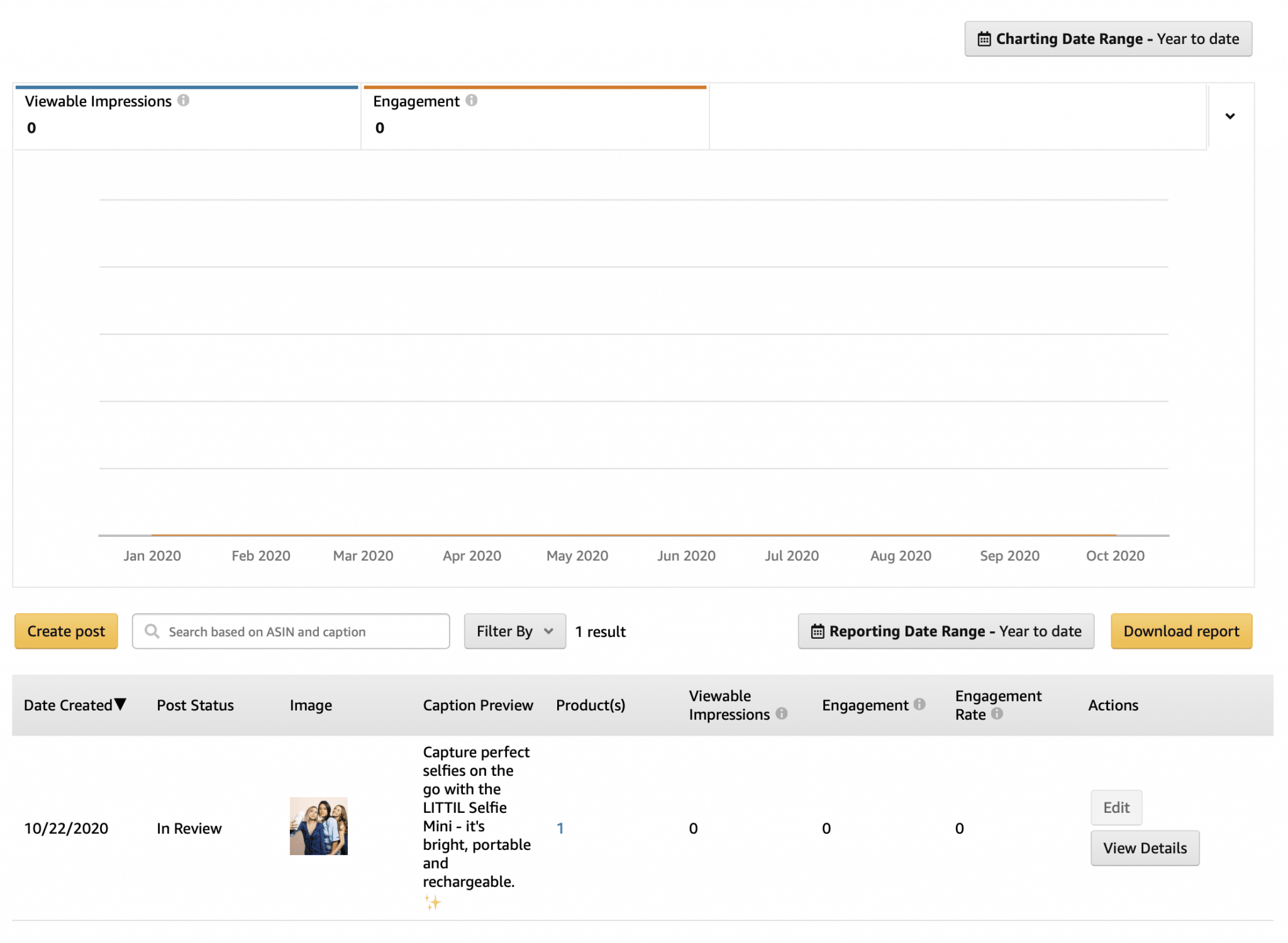This screenshot has height=943, width=1288.
Task: Expand the Charting Date Range selector
Action: (1108, 38)
